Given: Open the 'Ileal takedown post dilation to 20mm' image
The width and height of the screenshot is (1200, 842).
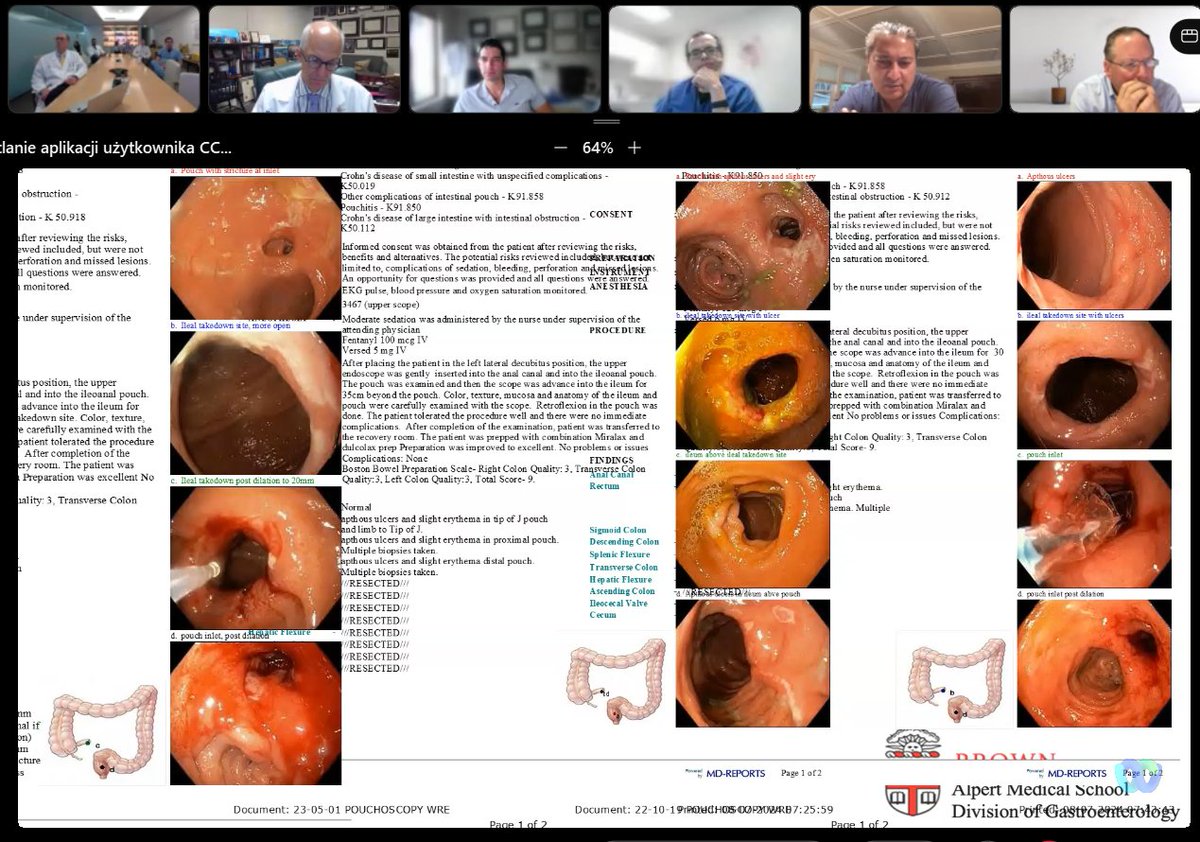Looking at the screenshot, I should click(x=255, y=557).
